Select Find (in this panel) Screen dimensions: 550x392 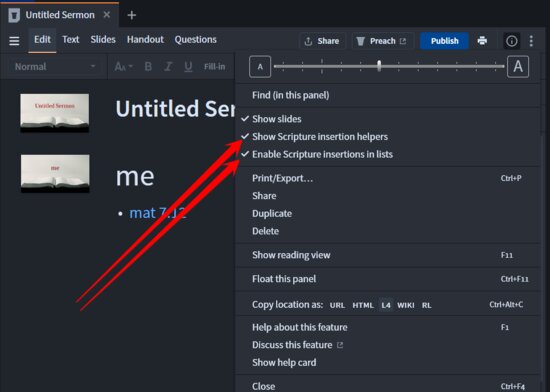[388, 95]
